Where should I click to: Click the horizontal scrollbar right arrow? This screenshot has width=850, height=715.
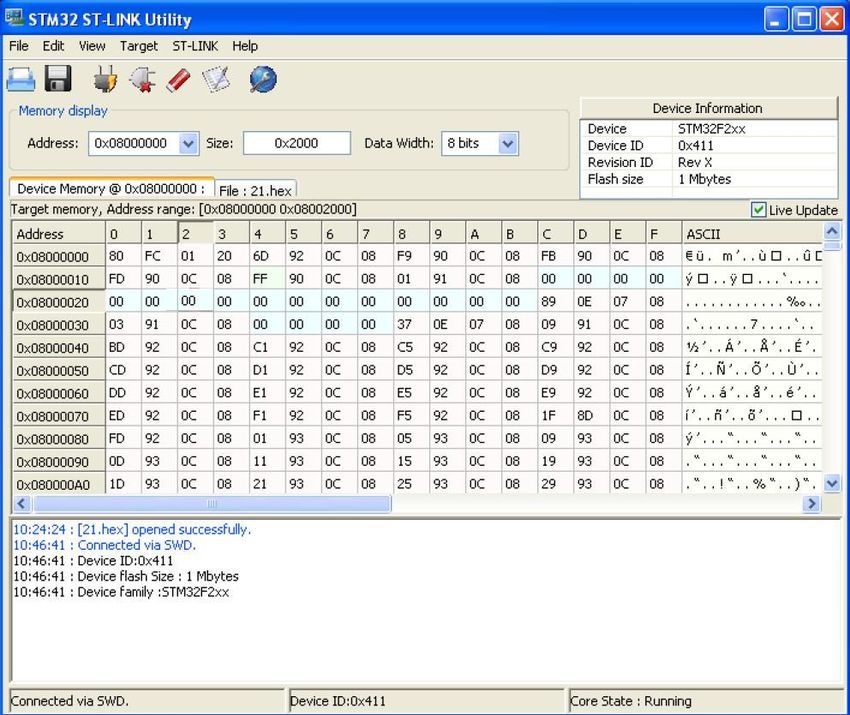click(811, 505)
